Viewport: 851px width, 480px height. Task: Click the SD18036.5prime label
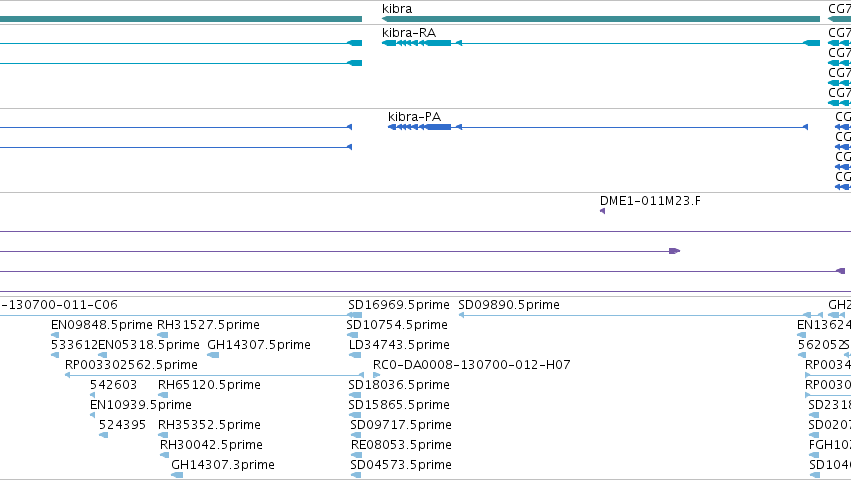[399, 385]
